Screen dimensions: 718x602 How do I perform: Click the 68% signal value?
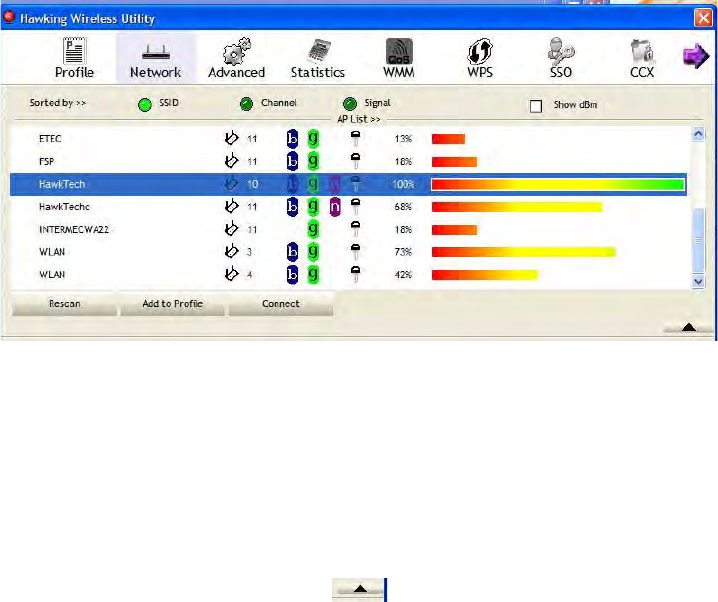click(x=403, y=206)
